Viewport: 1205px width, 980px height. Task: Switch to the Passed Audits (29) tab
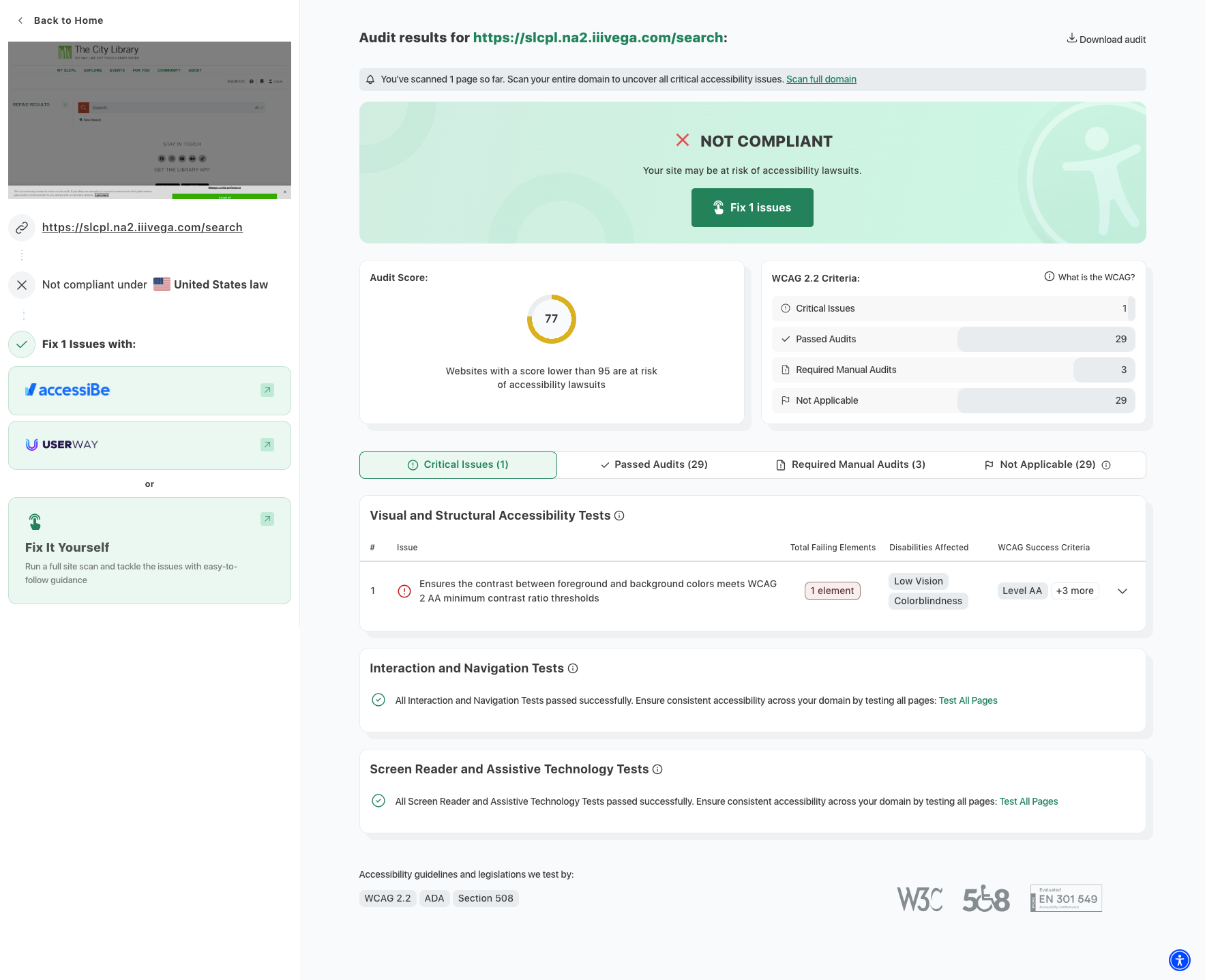click(x=654, y=465)
